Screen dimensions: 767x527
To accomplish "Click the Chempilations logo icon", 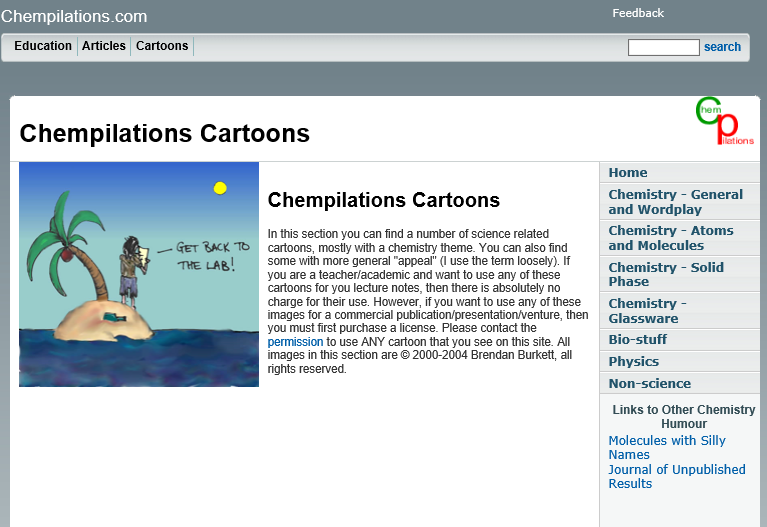I will (724, 123).
